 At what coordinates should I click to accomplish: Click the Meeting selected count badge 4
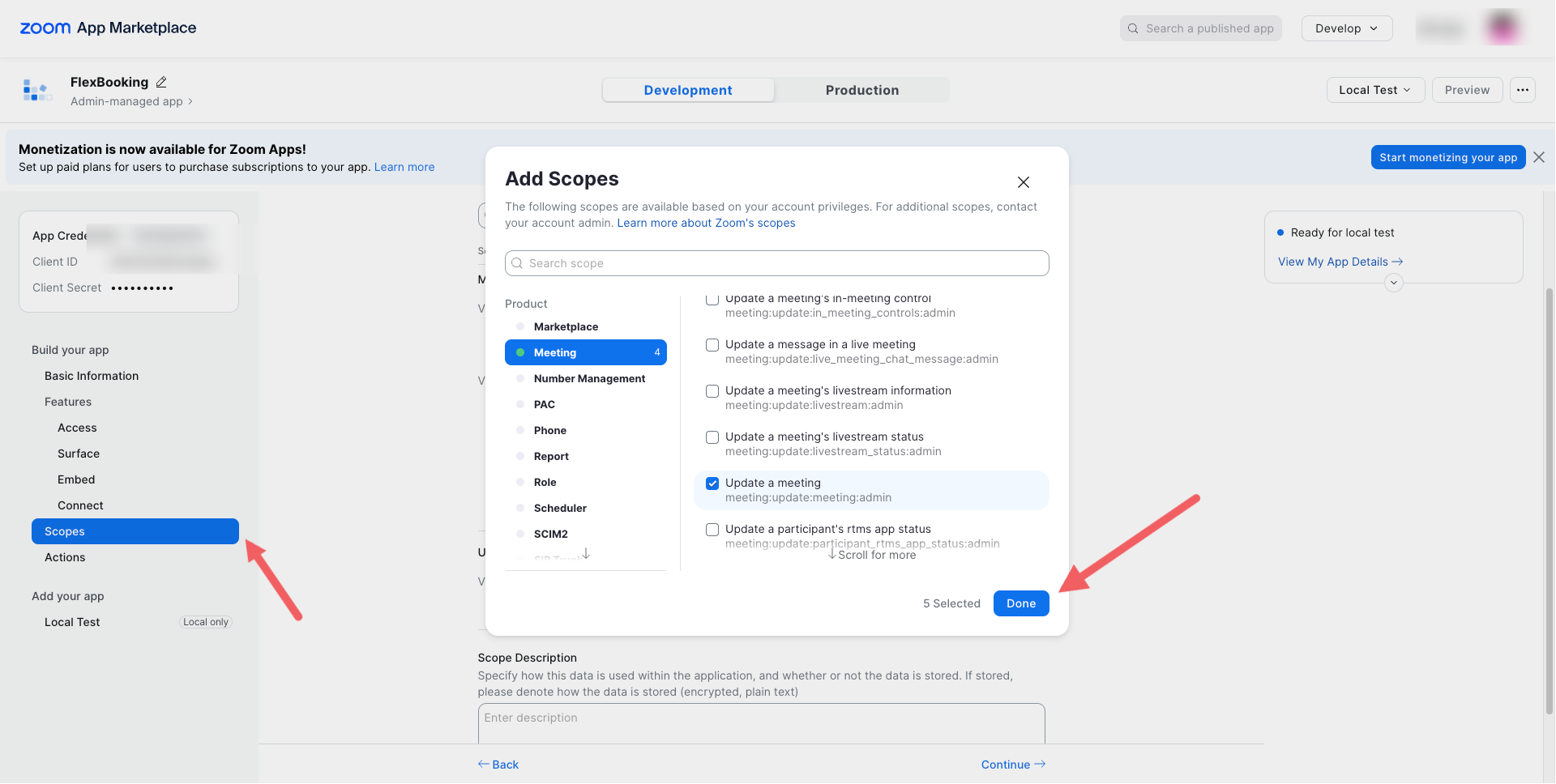coord(657,352)
